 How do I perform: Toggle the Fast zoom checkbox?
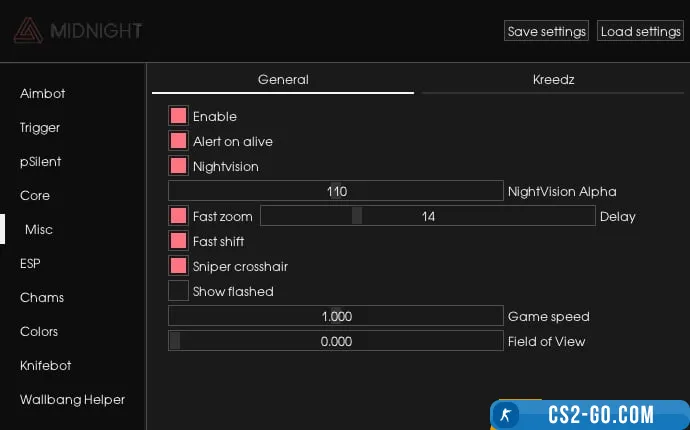click(x=178, y=216)
